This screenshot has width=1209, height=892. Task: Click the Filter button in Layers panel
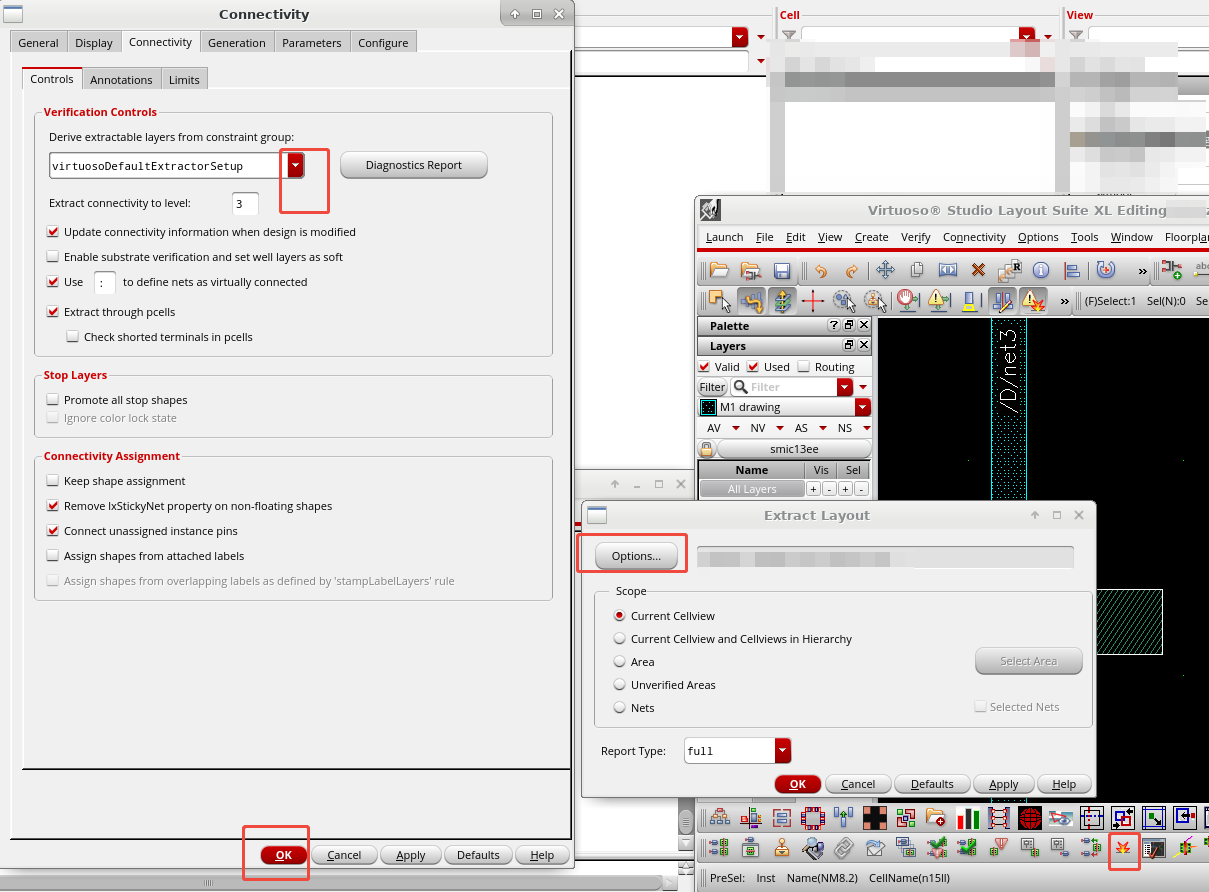pos(712,387)
